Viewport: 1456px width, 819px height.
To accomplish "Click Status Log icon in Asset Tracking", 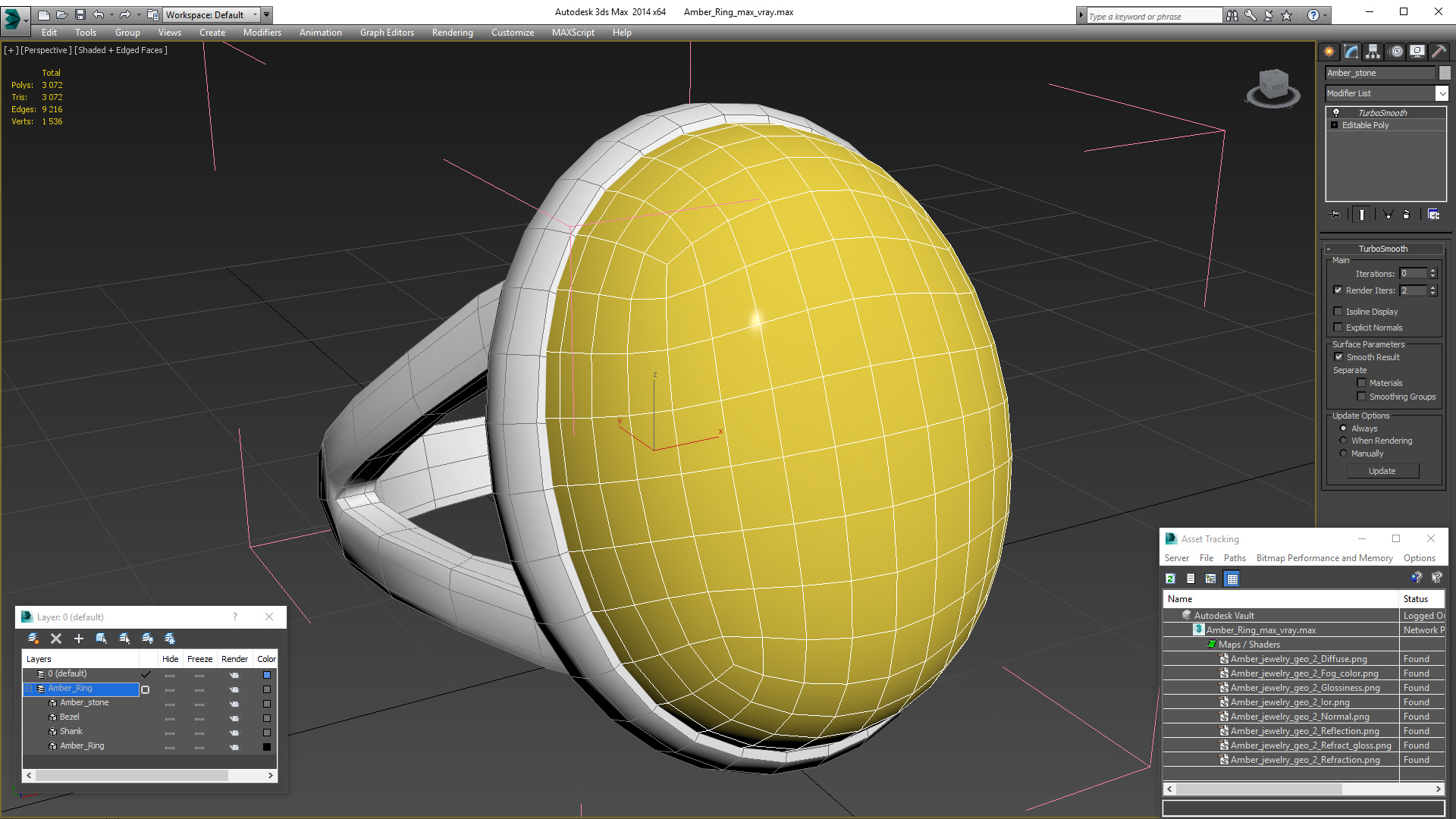I will pos(1191,579).
